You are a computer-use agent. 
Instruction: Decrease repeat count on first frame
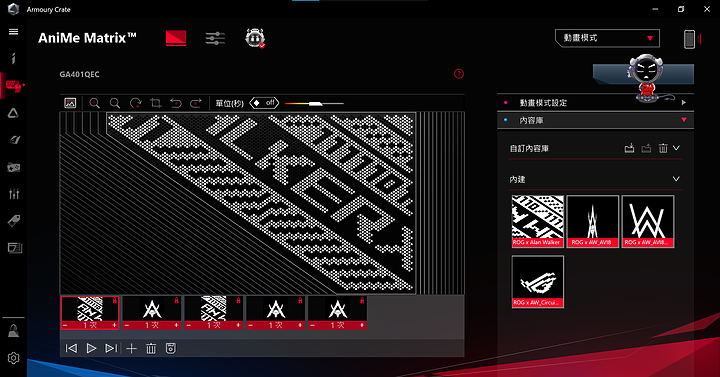(65, 325)
